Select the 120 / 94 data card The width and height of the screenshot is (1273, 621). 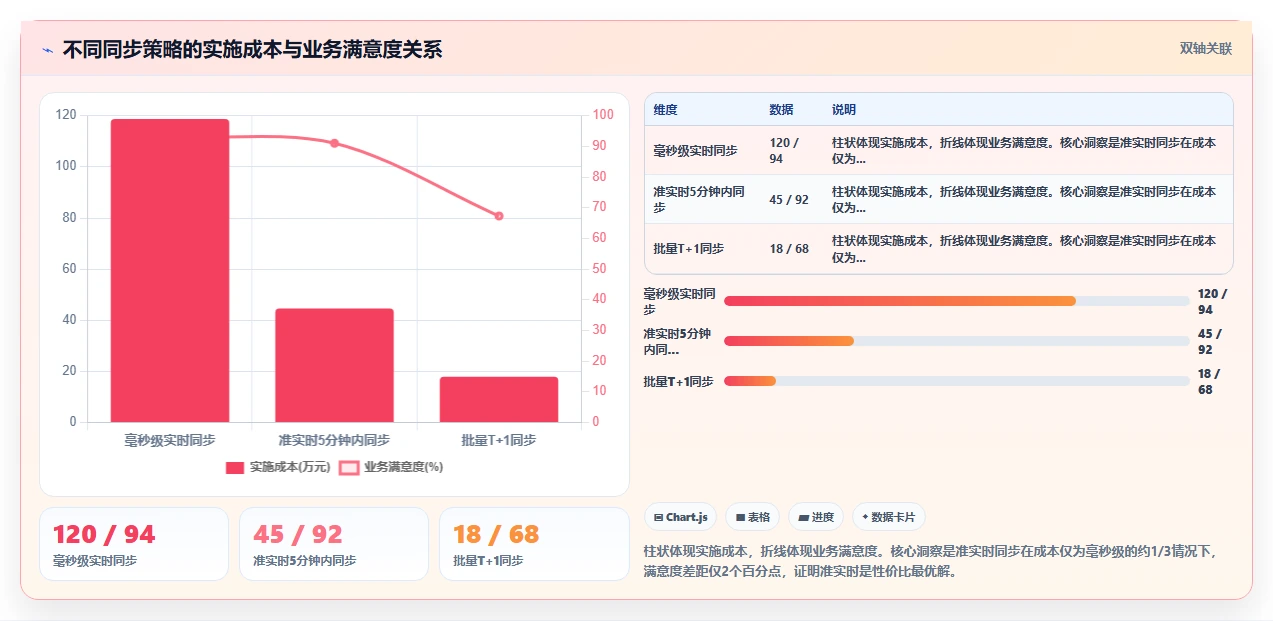pyautogui.click(x=134, y=544)
